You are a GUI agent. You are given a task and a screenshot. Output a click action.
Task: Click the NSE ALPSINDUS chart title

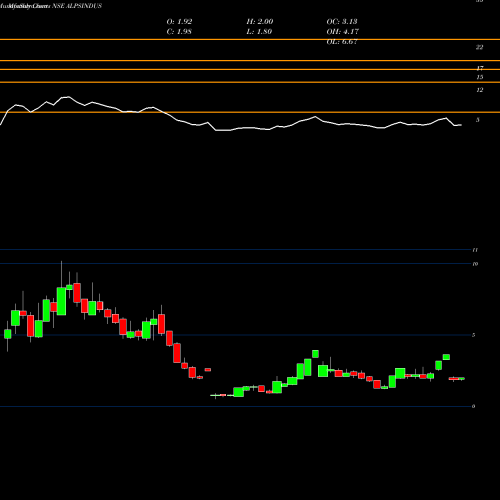pos(77,6)
